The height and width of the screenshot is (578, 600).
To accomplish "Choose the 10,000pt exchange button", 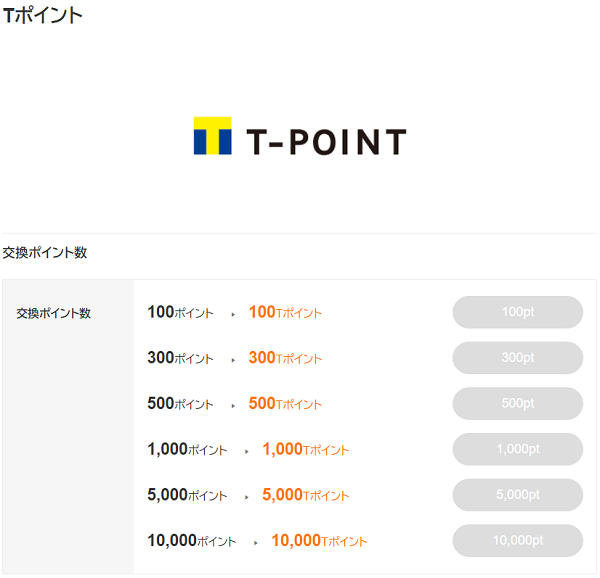I will coord(517,540).
